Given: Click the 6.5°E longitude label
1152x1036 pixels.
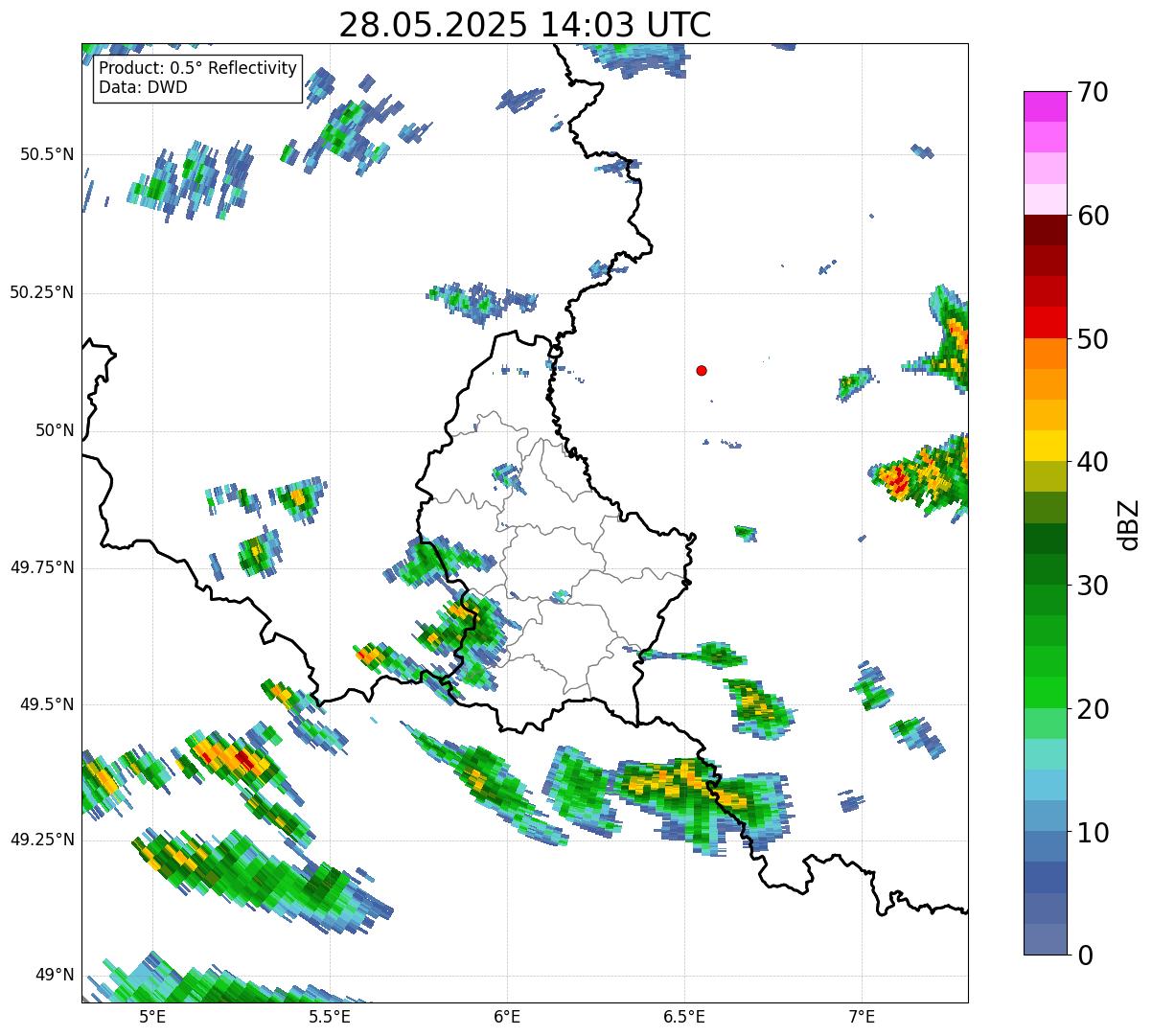Looking at the screenshot, I should (684, 1016).
